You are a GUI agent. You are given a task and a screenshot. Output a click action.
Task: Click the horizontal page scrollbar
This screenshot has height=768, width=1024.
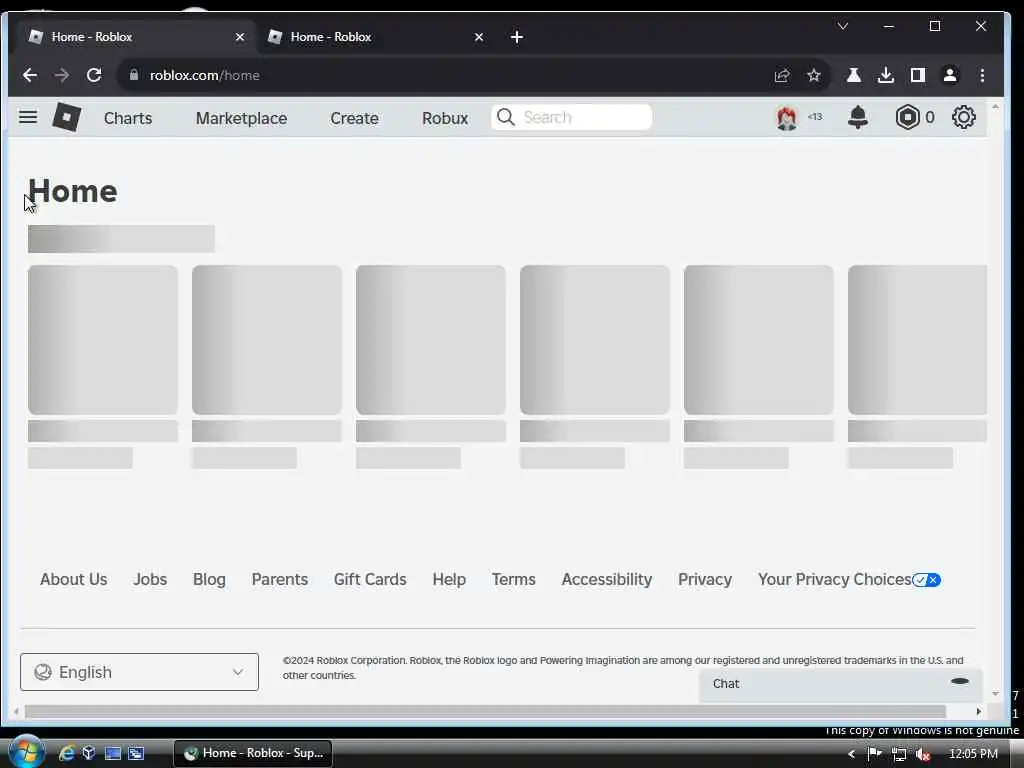click(485, 711)
